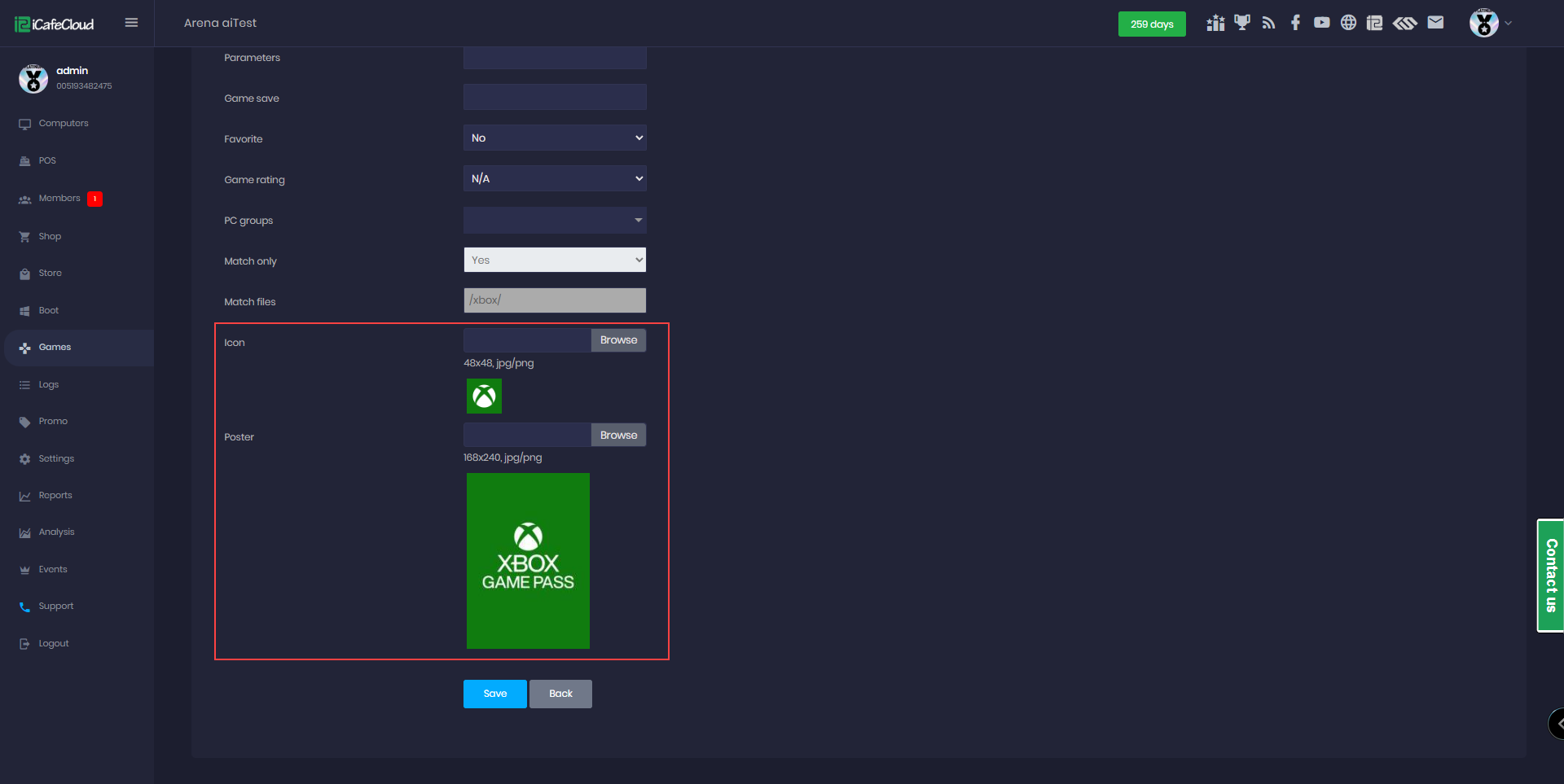1564x784 pixels.
Task: Go to Computers in the sidebar
Action: [x=64, y=124]
